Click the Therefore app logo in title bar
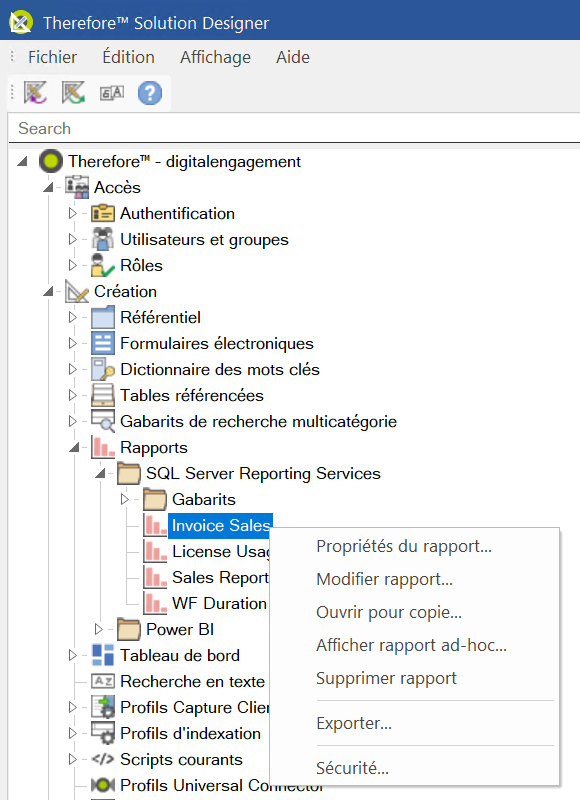Screen dimensions: 580x800 pos(21,22)
